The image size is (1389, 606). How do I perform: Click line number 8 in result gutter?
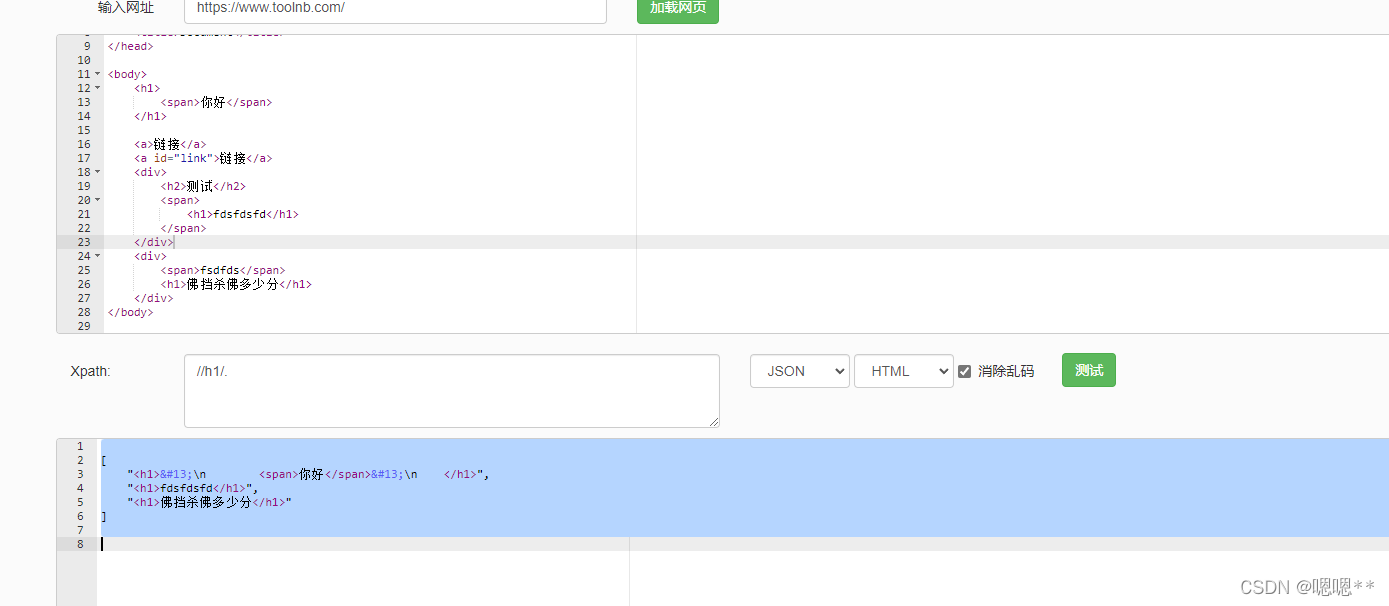[x=81, y=544]
